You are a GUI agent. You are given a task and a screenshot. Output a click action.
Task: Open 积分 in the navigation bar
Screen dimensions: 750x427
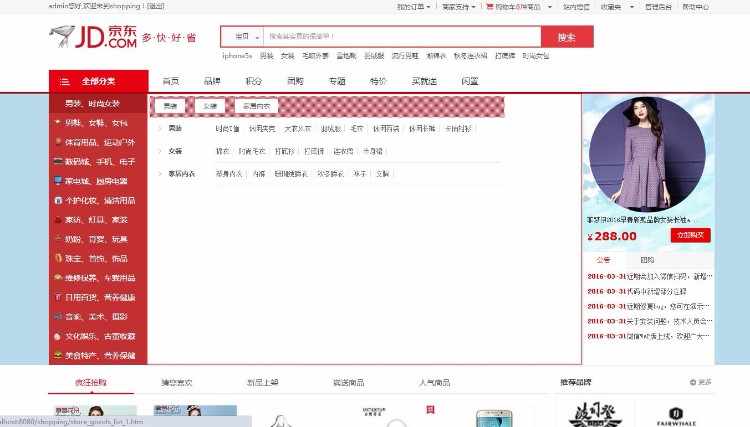[x=254, y=81]
